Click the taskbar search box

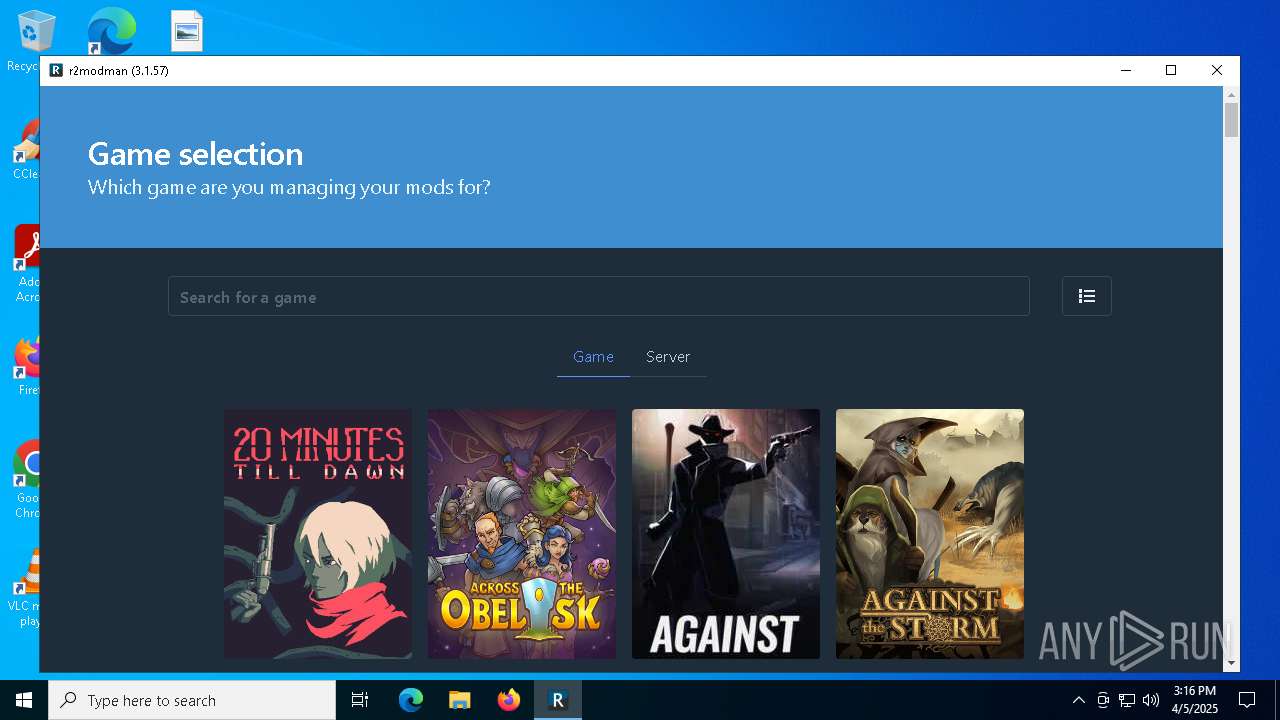[x=192, y=700]
